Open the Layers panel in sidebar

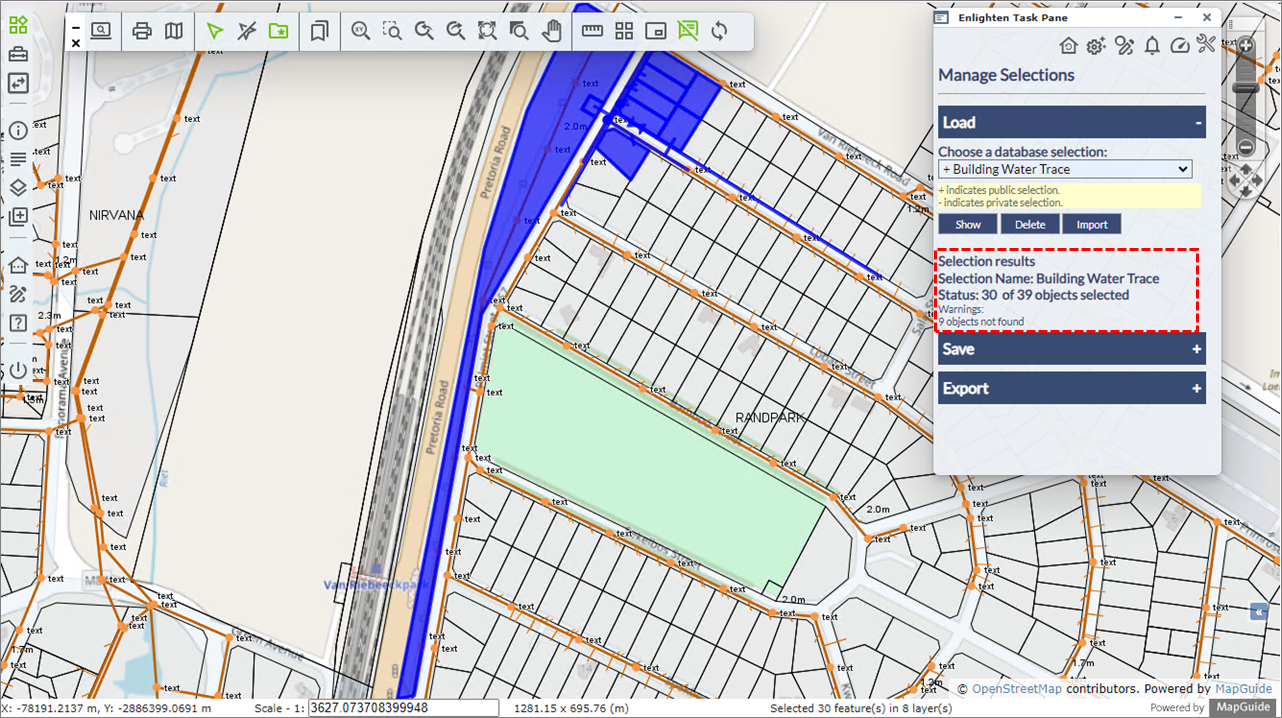(18, 187)
